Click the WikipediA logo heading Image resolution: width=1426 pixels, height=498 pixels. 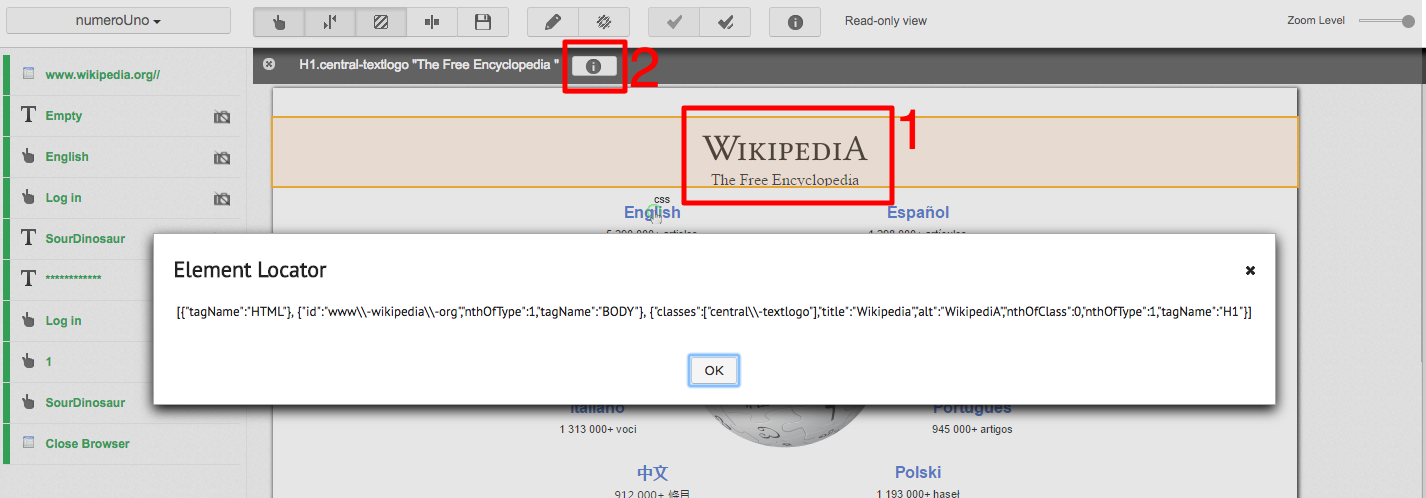pyautogui.click(x=785, y=149)
